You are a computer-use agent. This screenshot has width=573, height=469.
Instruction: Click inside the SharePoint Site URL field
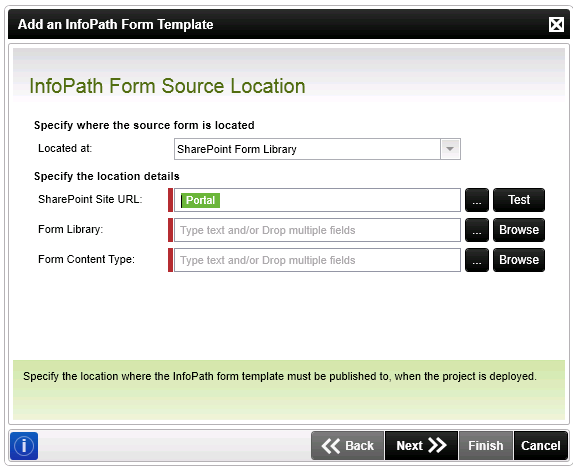point(317,200)
